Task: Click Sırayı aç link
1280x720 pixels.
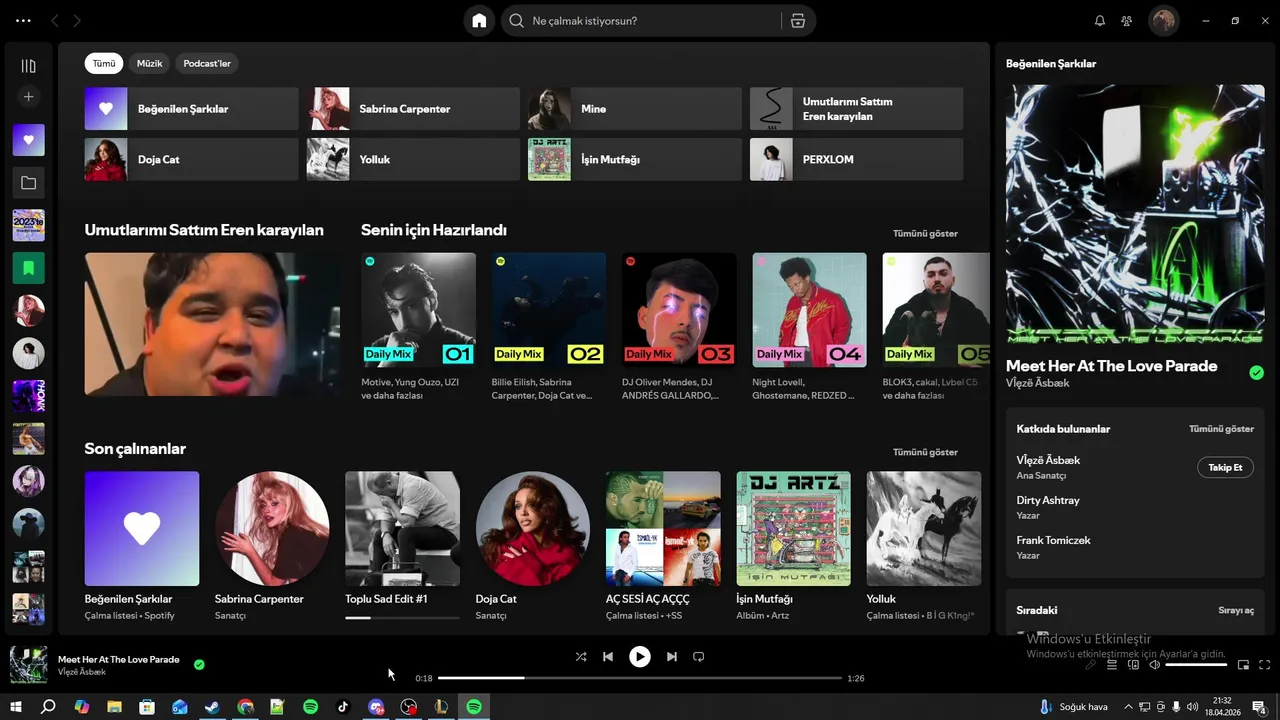Action: point(1236,610)
